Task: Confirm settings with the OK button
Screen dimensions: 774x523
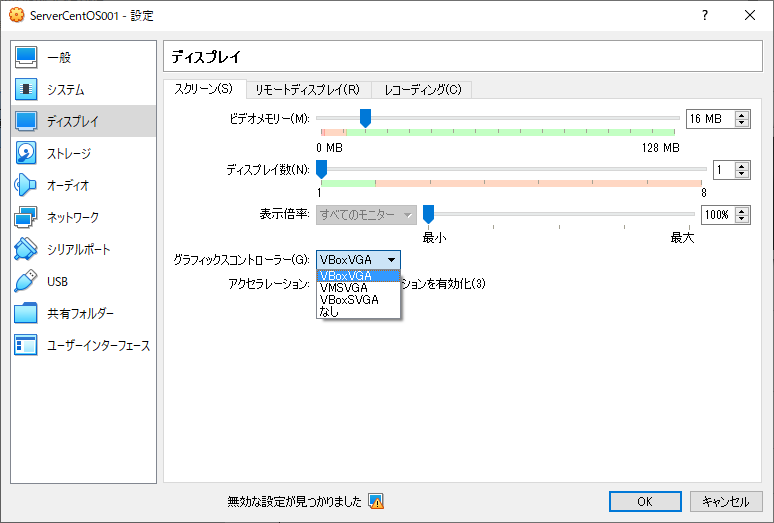Action: tap(645, 501)
